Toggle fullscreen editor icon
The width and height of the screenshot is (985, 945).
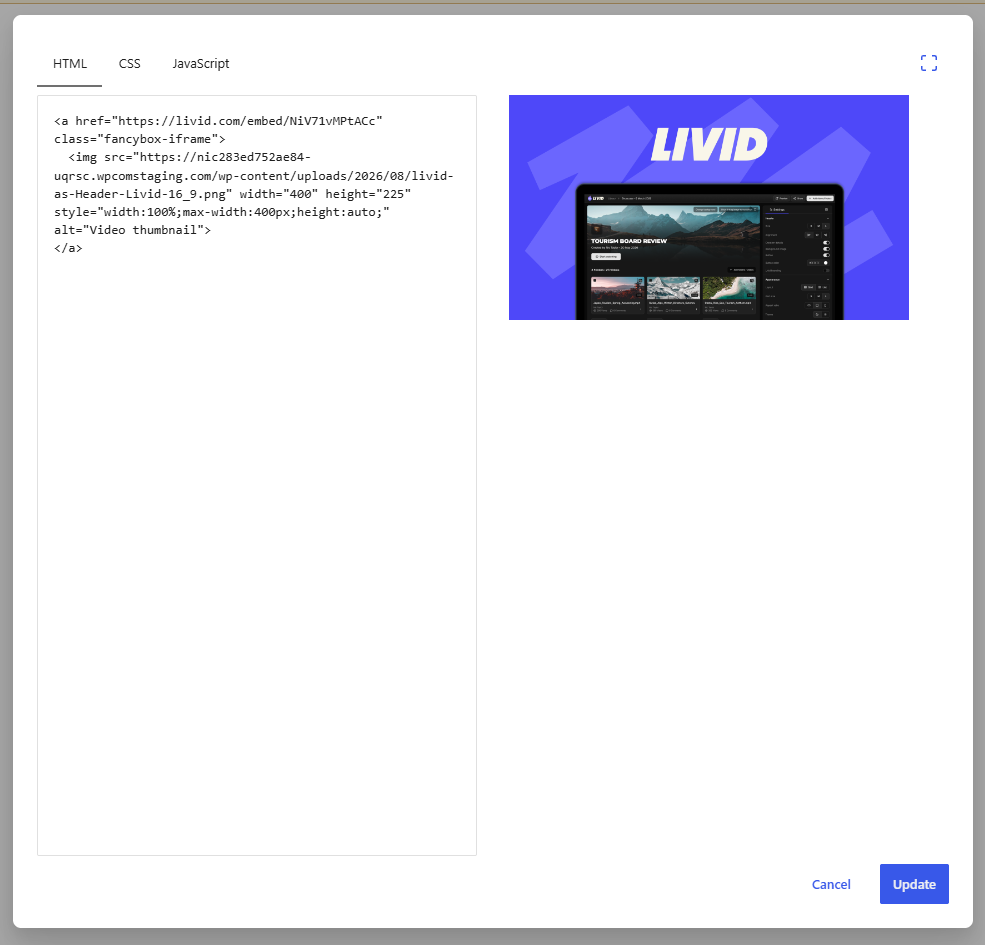(x=928, y=63)
